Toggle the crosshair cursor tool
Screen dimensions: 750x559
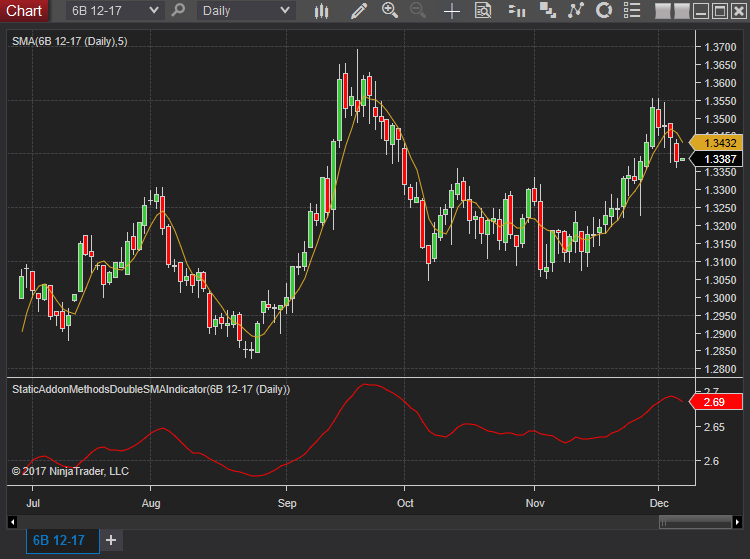click(x=452, y=11)
